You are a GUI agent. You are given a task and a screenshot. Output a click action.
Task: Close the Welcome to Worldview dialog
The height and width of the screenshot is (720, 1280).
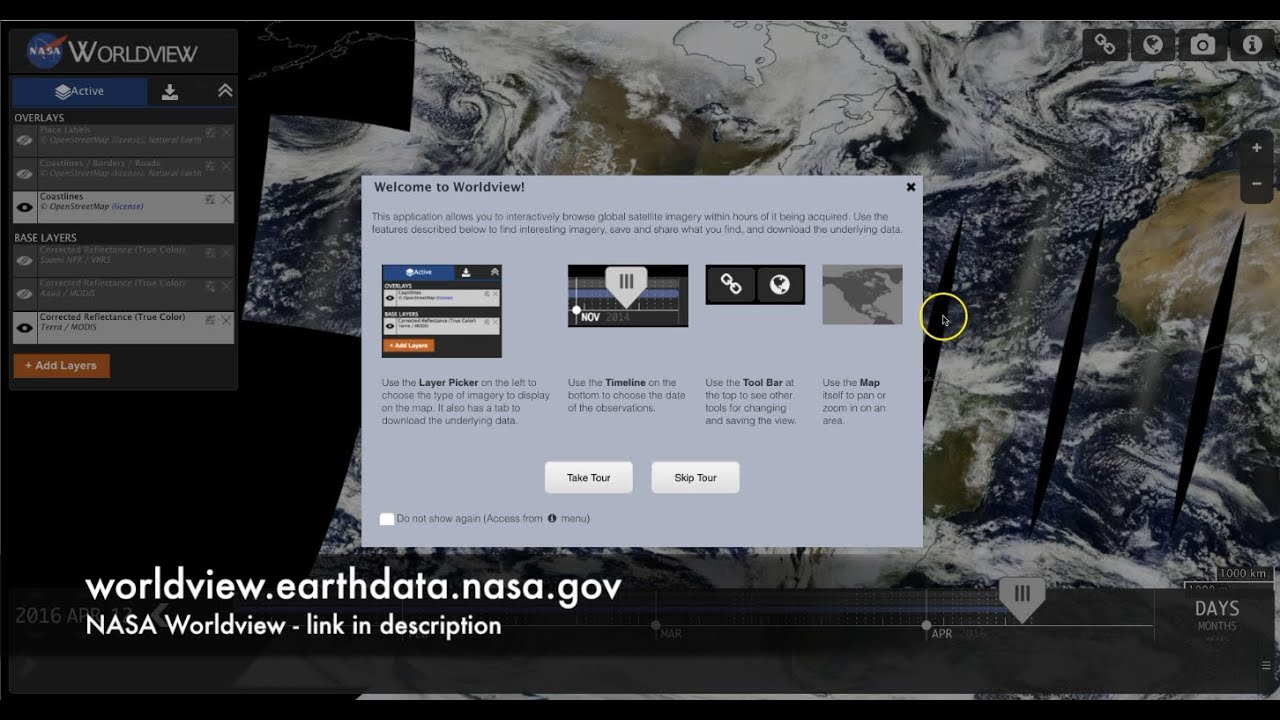pos(911,187)
